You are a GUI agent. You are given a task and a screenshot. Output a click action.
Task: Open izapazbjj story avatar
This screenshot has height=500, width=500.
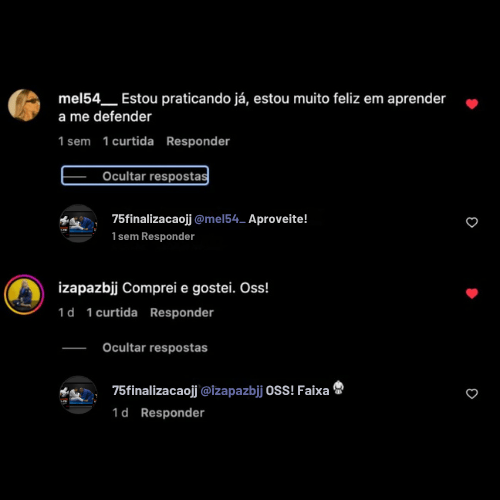[24, 295]
